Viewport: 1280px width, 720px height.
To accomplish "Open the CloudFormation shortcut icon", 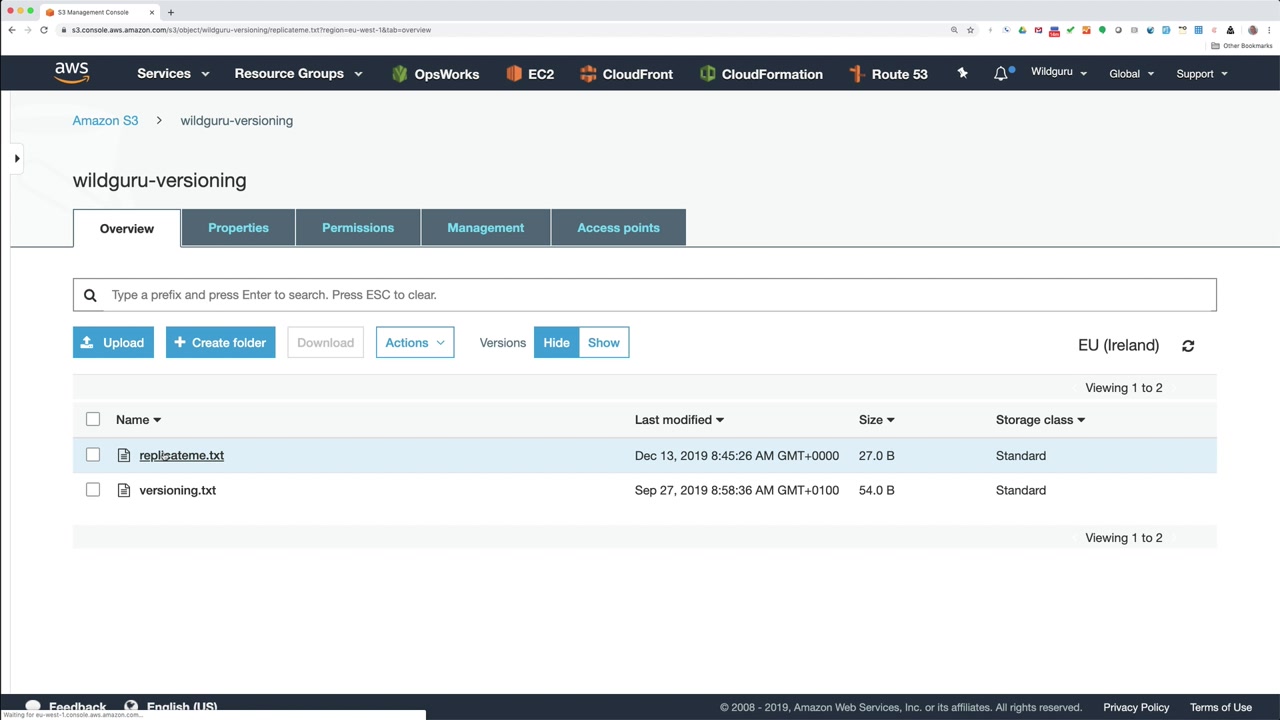I will tap(708, 73).
